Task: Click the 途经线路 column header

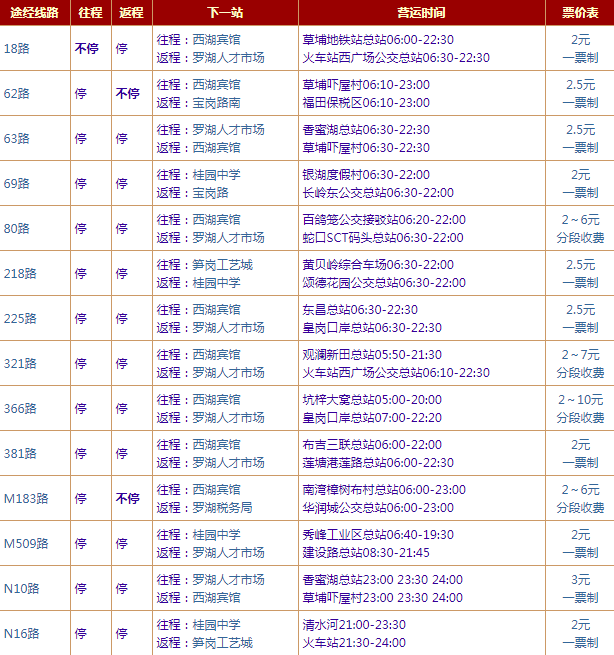Action: coord(33,12)
